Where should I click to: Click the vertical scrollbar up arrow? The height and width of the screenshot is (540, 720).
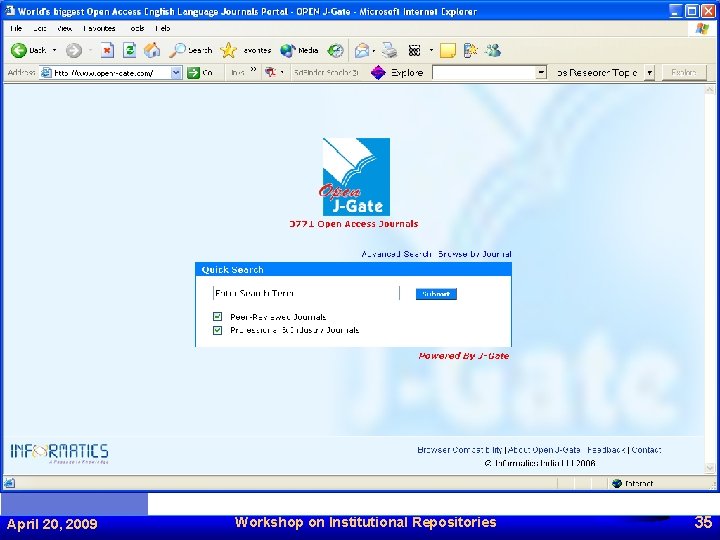click(x=710, y=90)
